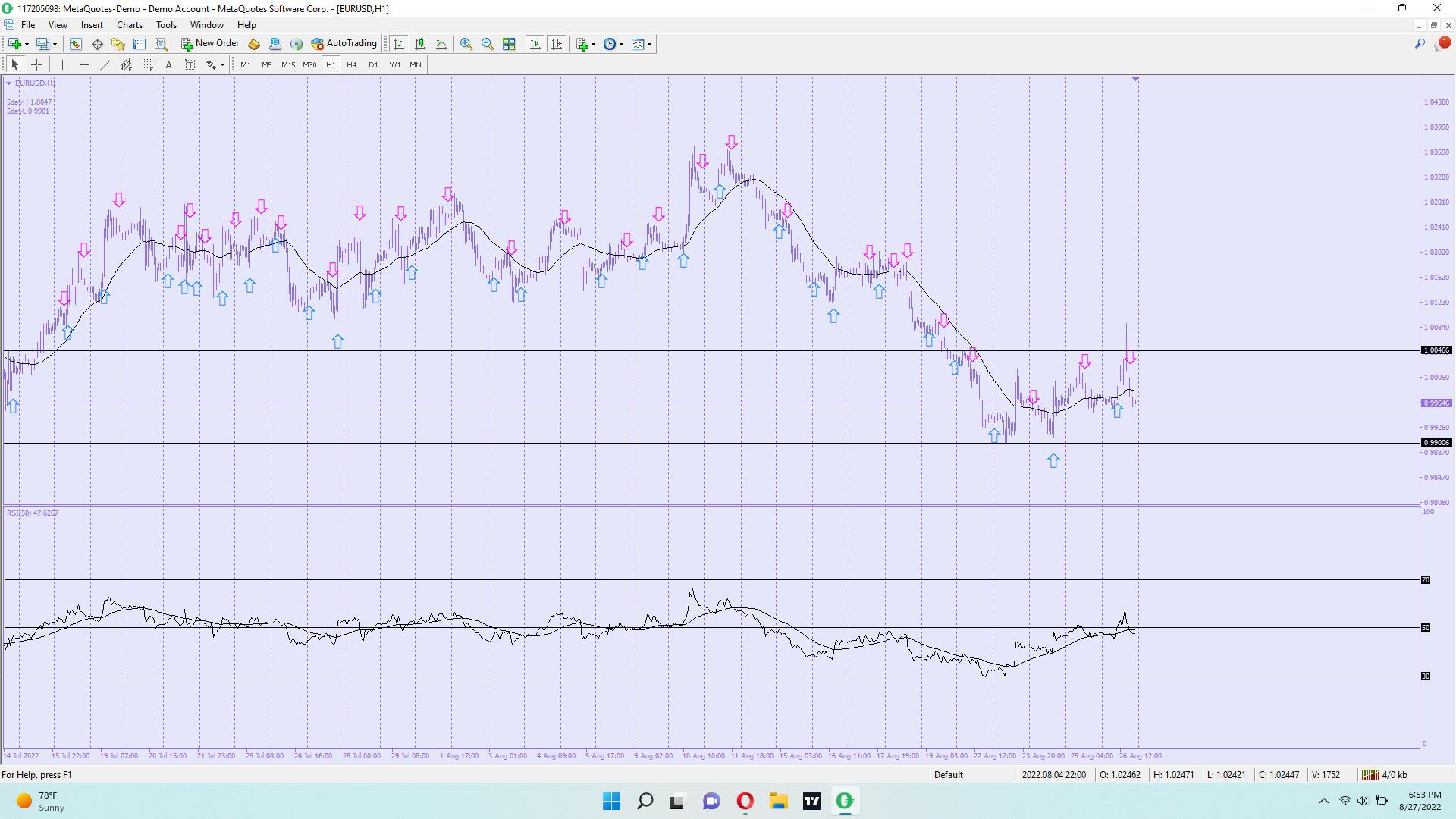
Task: Pick the vertical line drawing tool
Action: point(62,65)
